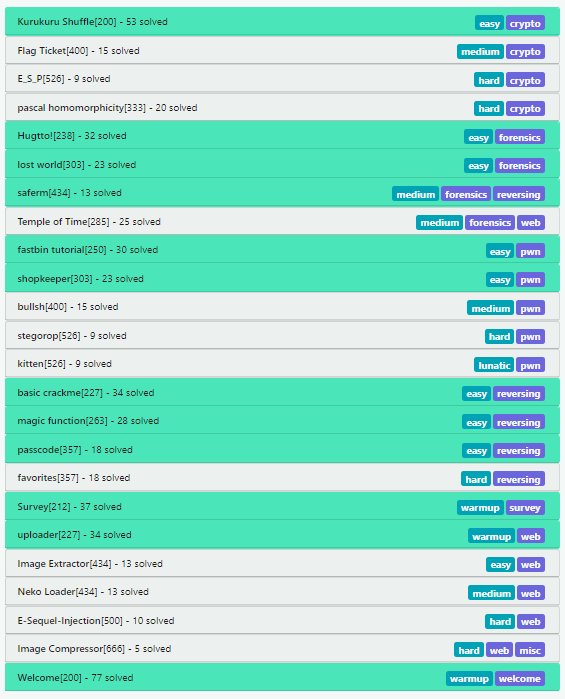Click the reversing tag on saferm
Viewport: 565px width, 699px height.
pyautogui.click(x=519, y=194)
